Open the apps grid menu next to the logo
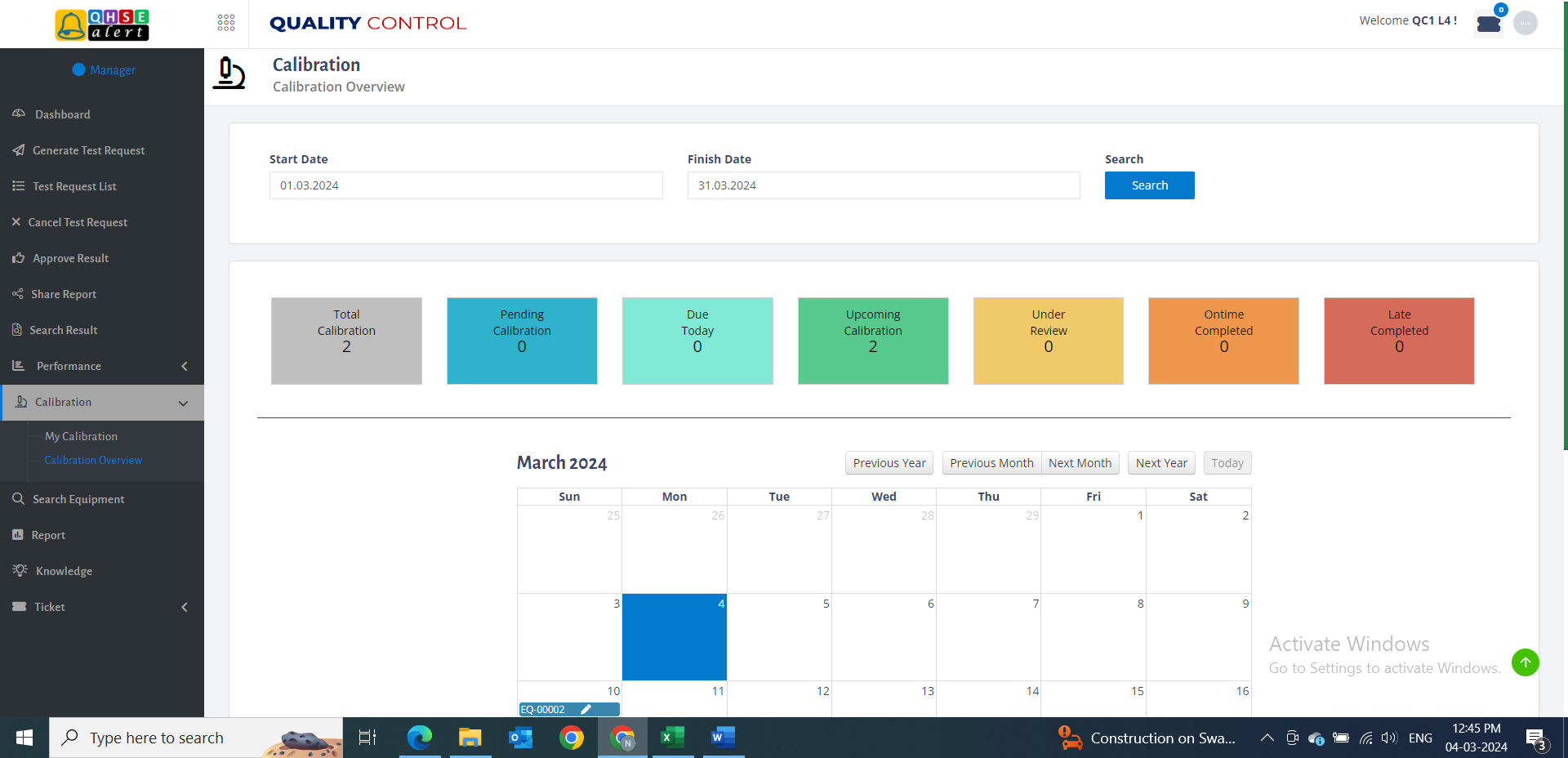 [x=226, y=23]
